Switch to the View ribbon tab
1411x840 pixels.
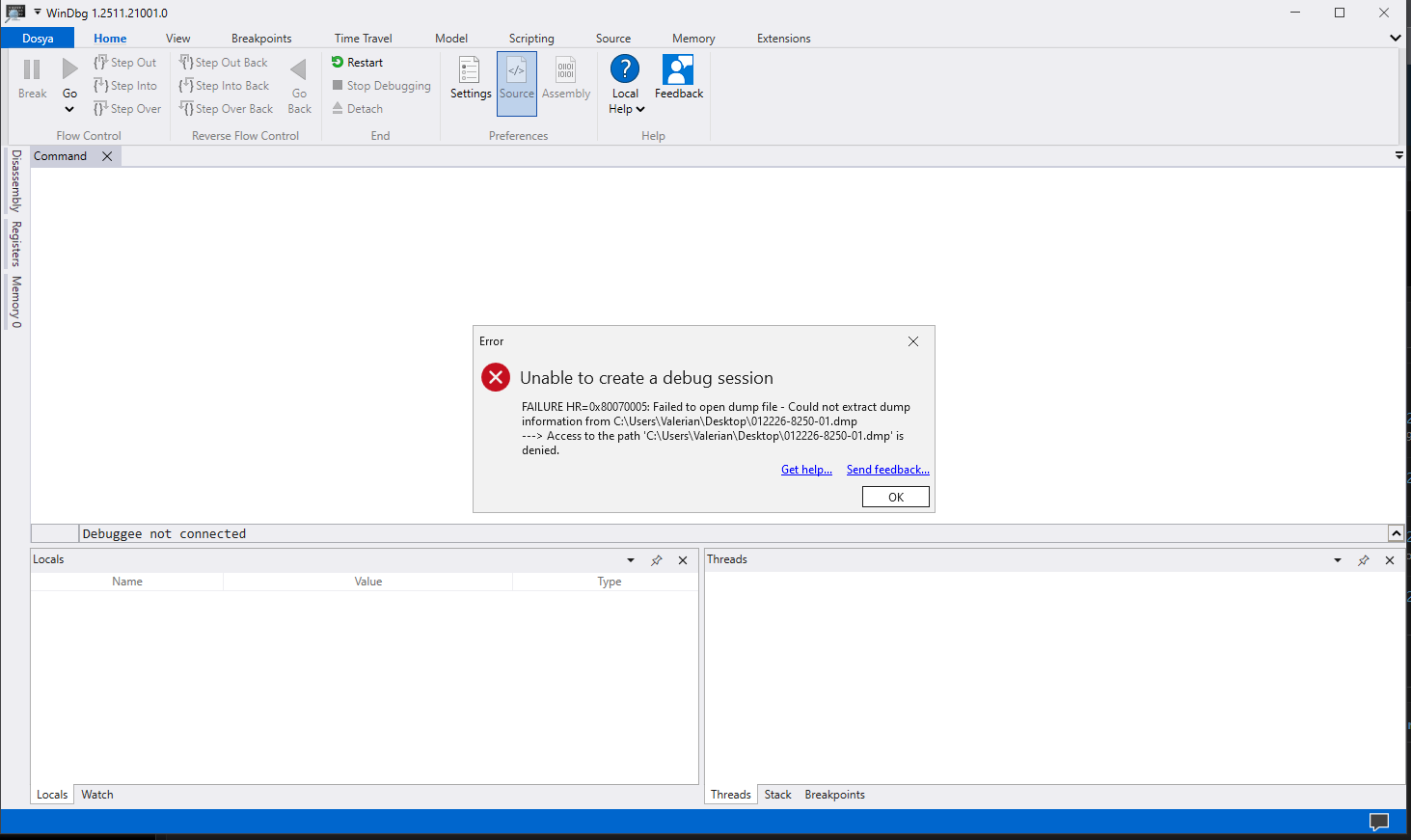click(x=178, y=39)
